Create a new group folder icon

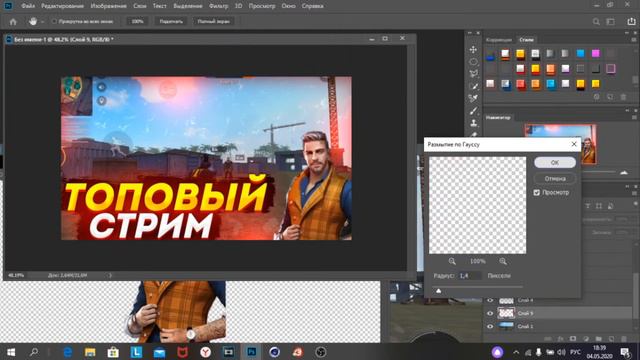point(598,339)
